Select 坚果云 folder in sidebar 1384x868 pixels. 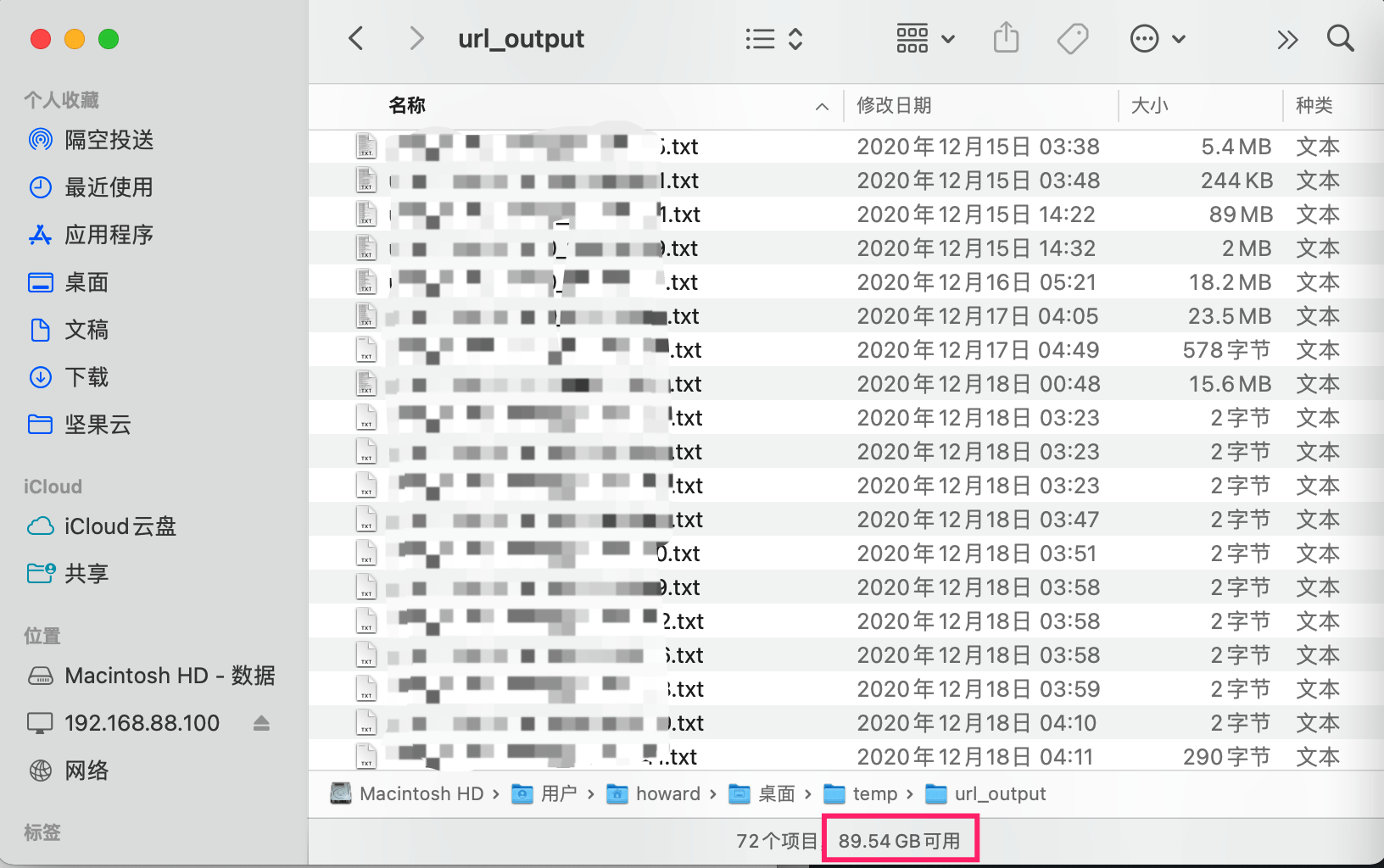80,425
